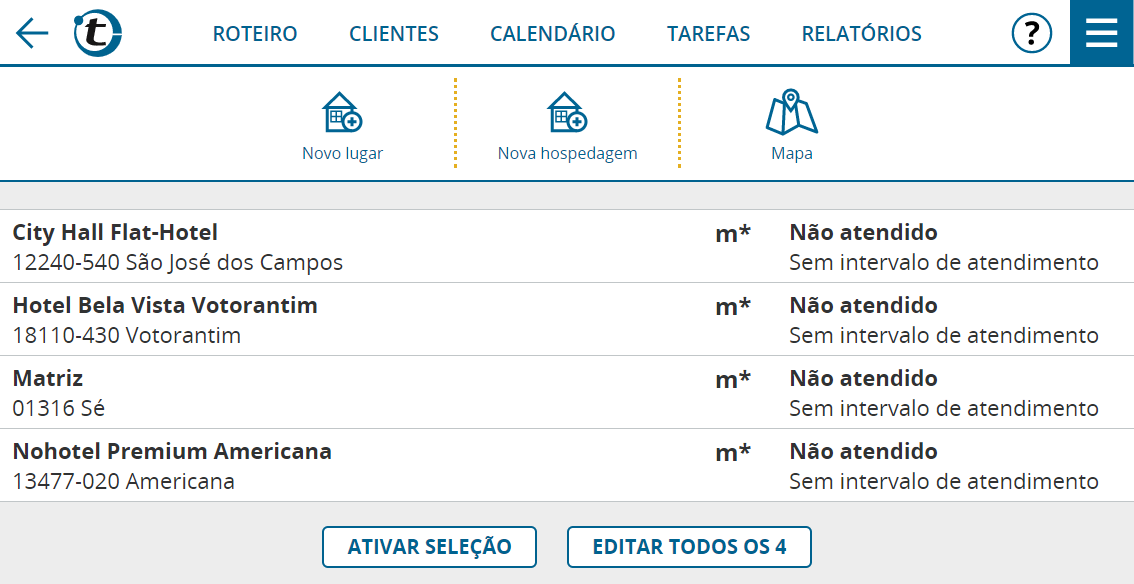Open the City Hall Flat-Hotel entry
The image size is (1134, 584).
pos(567,246)
